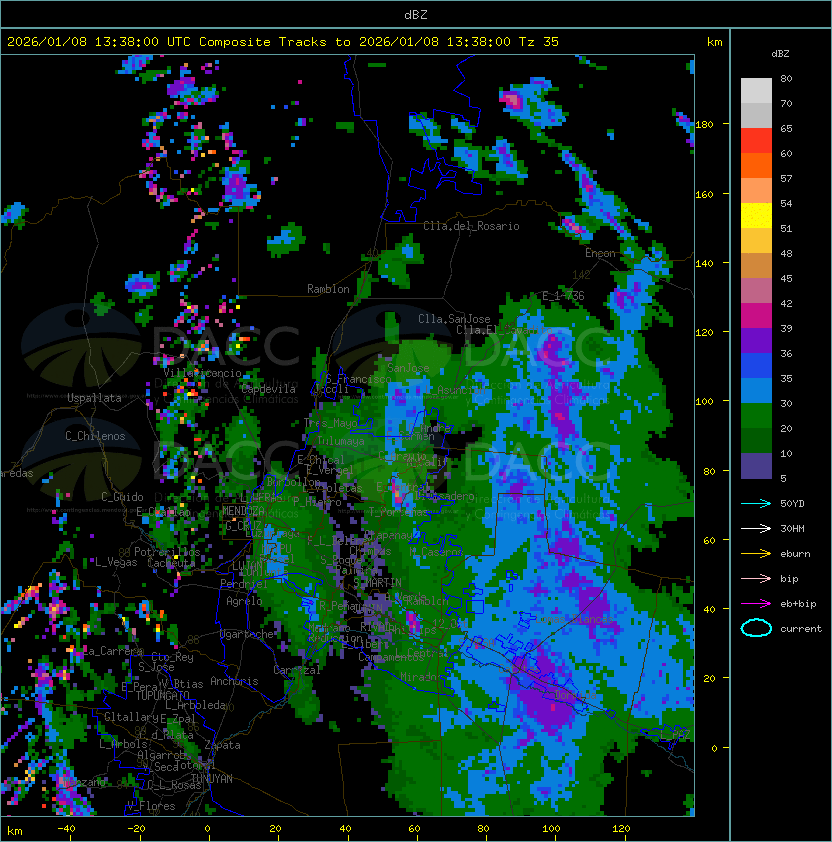Viewport: 832px width, 842px height.
Task: Select the dark orange 57-60 dBZ swatch
Action: click(756, 166)
